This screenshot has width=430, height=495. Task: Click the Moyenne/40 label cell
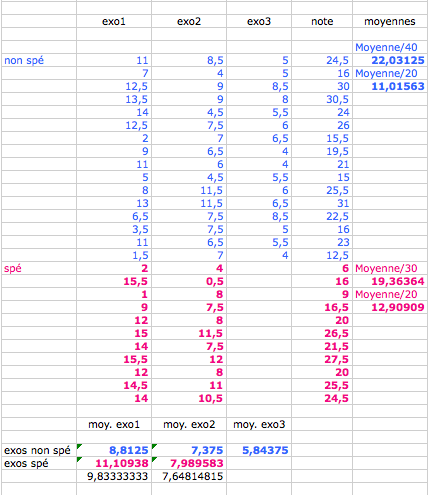[390, 47]
